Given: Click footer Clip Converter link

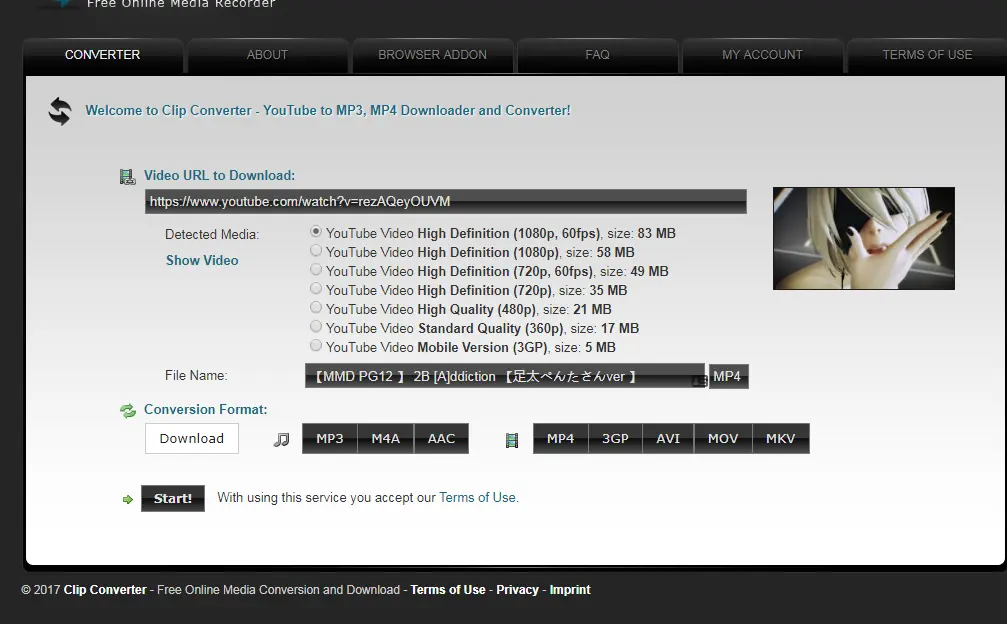Looking at the screenshot, I should point(105,590).
